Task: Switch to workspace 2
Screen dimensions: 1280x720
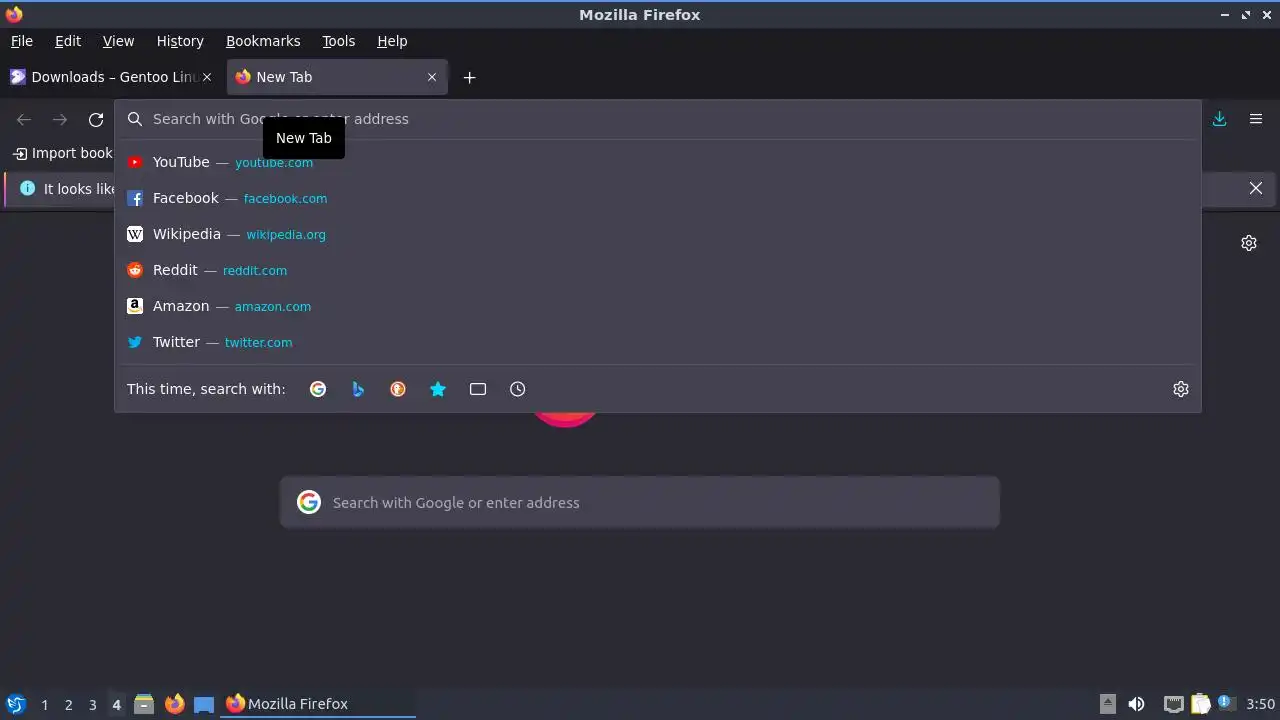Action: [x=68, y=704]
